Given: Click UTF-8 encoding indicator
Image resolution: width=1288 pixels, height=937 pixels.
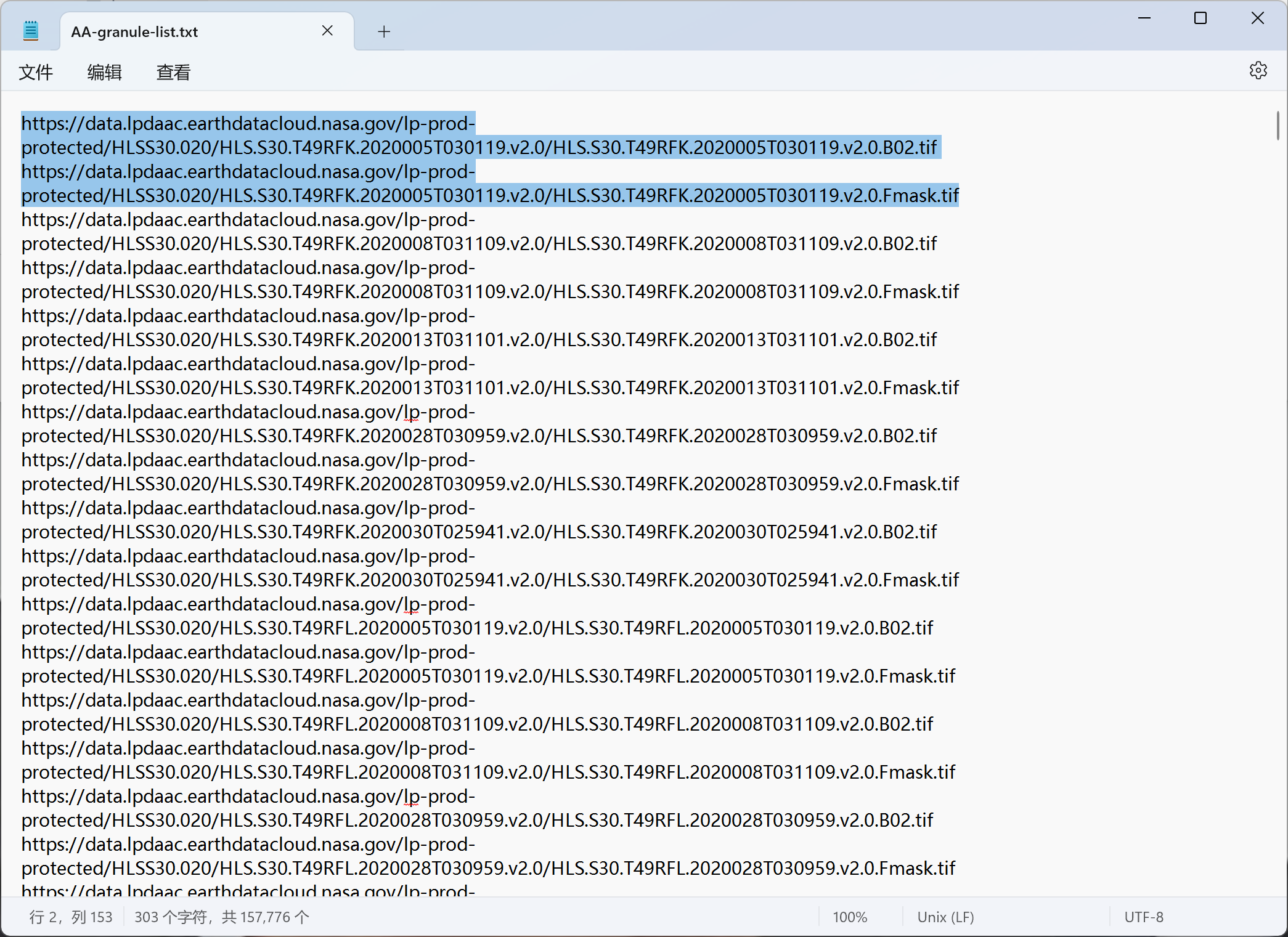Looking at the screenshot, I should [x=1144, y=917].
